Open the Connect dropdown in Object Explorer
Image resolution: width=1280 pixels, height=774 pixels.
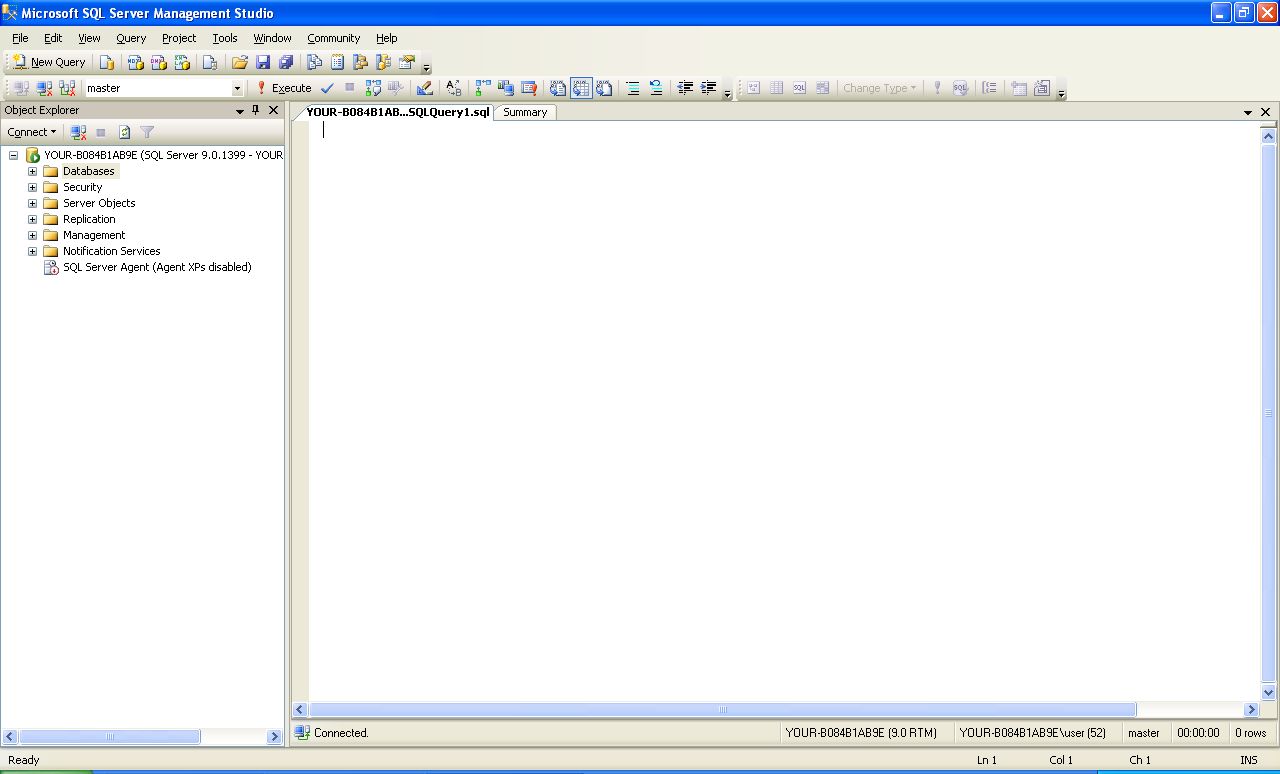32,132
